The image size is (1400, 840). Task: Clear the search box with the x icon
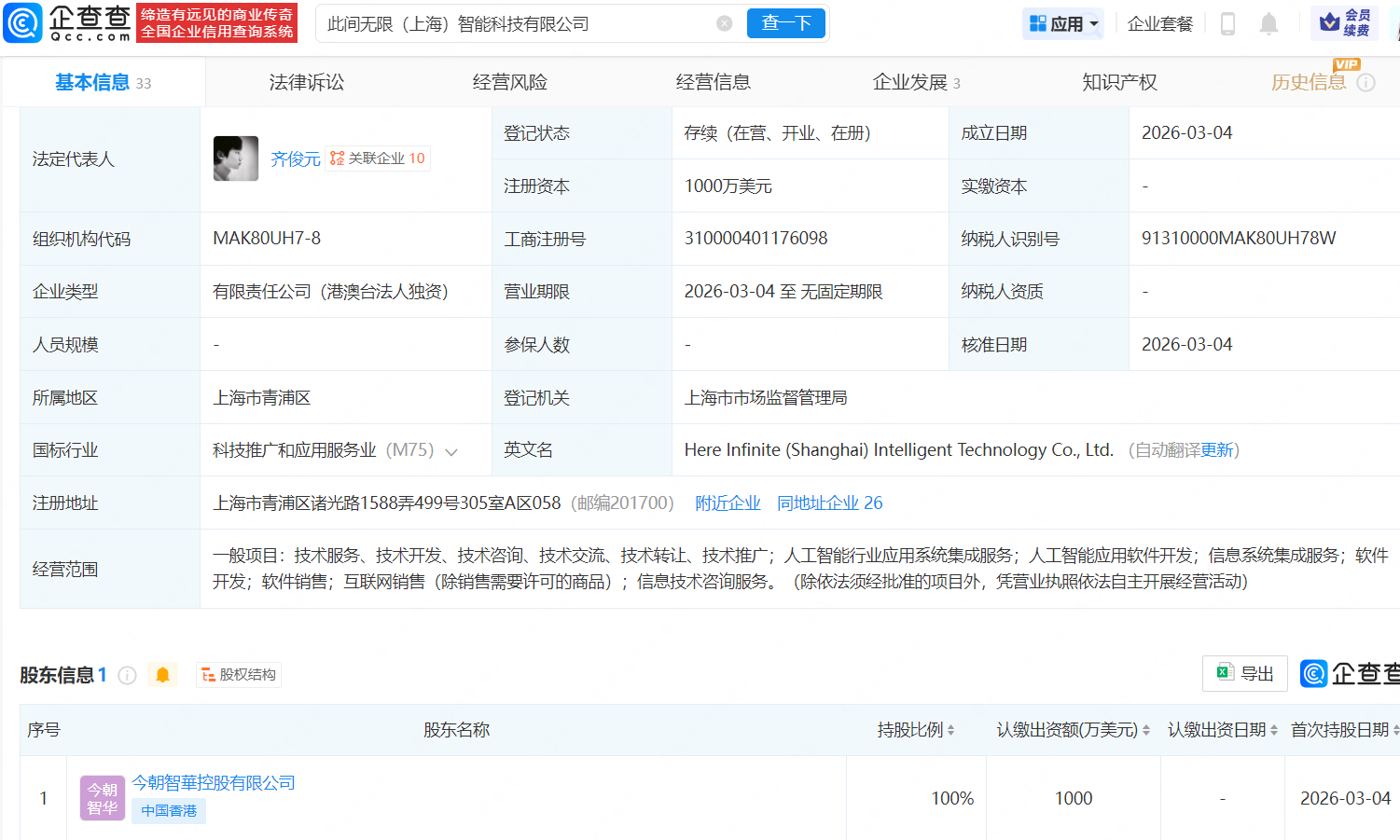pyautogui.click(x=726, y=23)
